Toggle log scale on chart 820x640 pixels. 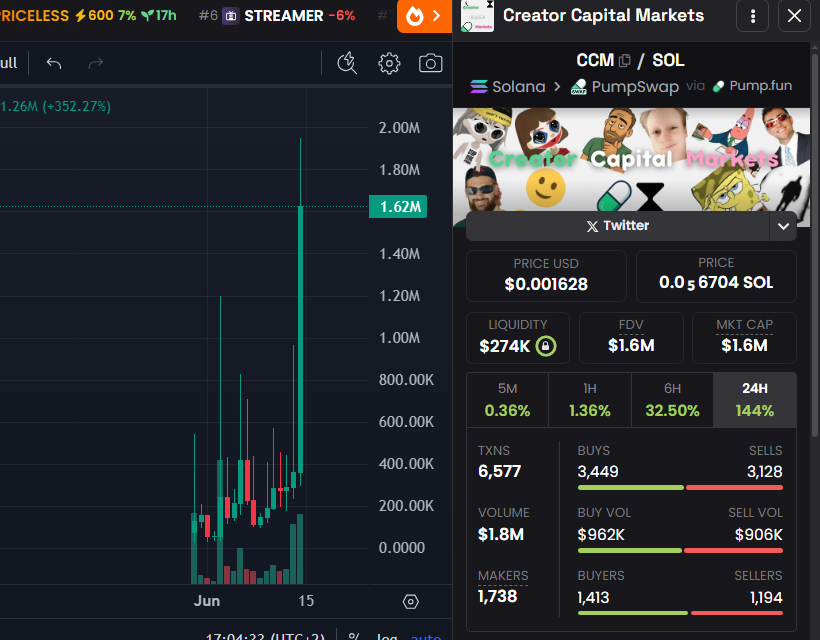(x=387, y=636)
